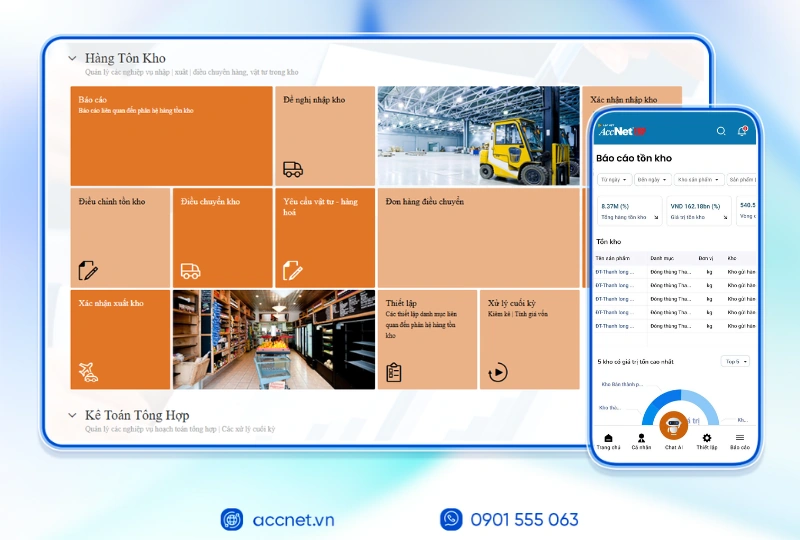Tap the Chat AI robot button
The height and width of the screenshot is (540, 800).
point(673,425)
